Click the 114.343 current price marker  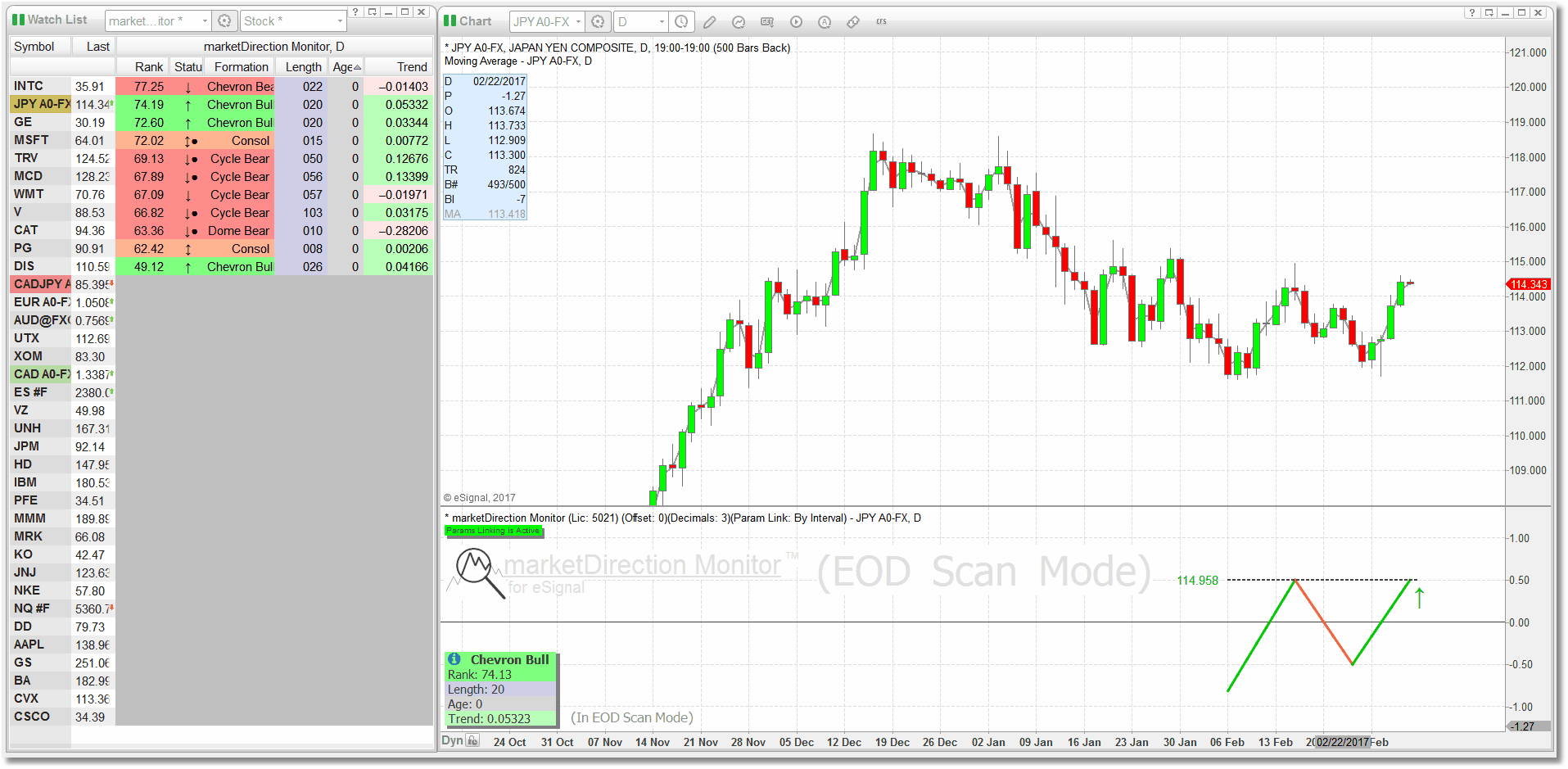pos(1528,284)
